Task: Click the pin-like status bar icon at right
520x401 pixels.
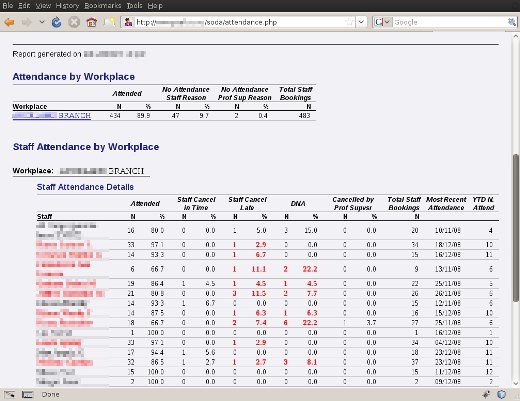Action: 486,395
